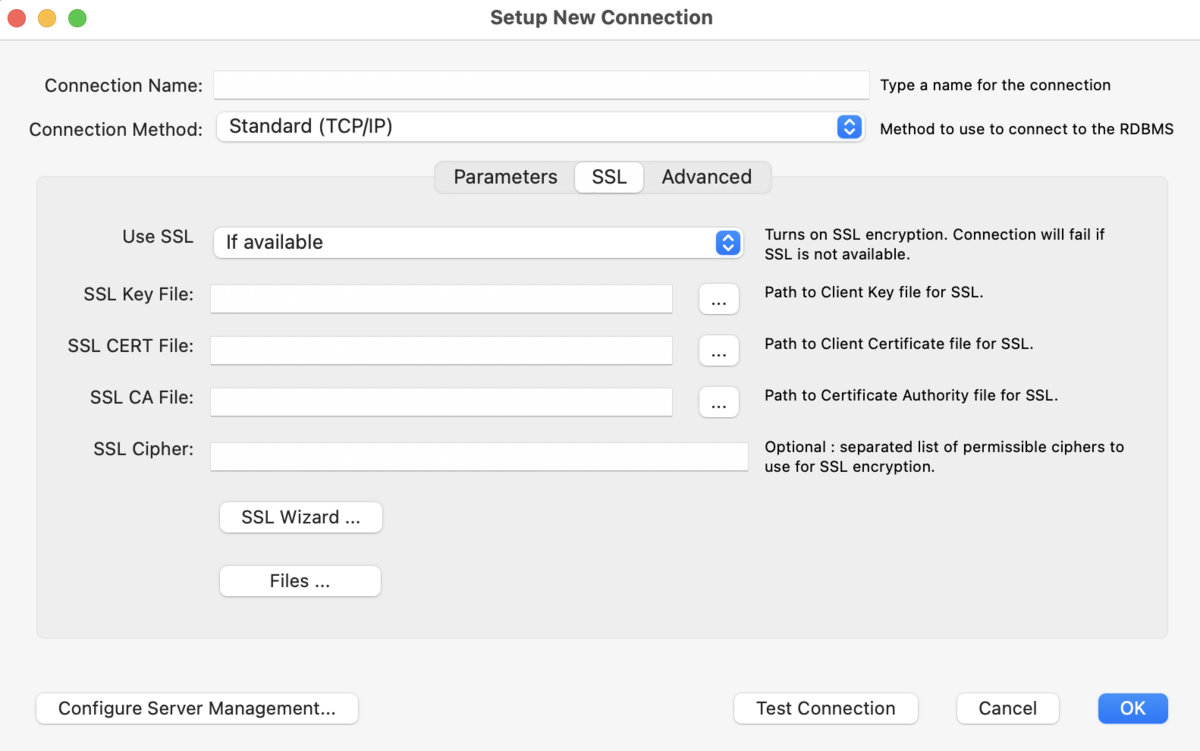The image size is (1200, 751).
Task: Click into the SSL Key File field
Action: [x=441, y=298]
